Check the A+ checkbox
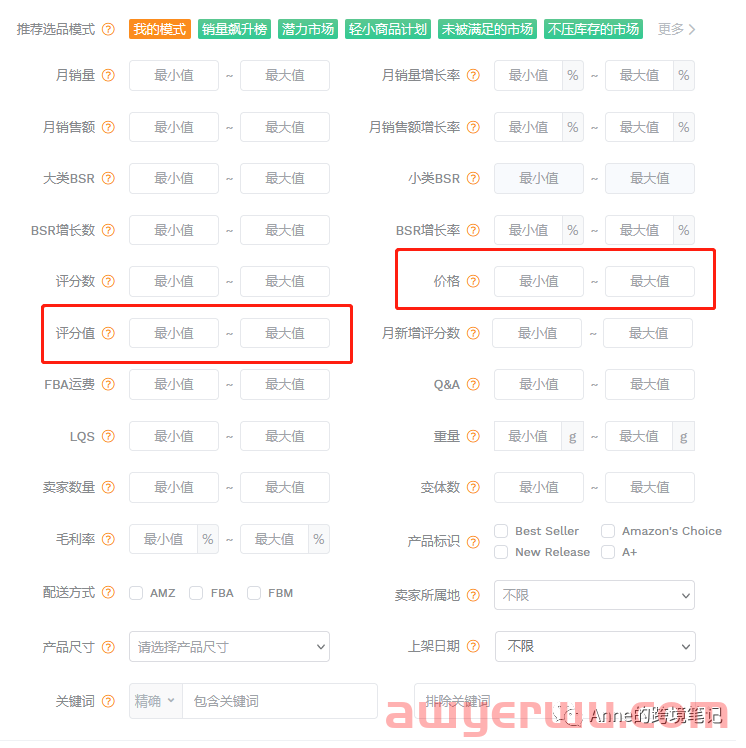 608,552
